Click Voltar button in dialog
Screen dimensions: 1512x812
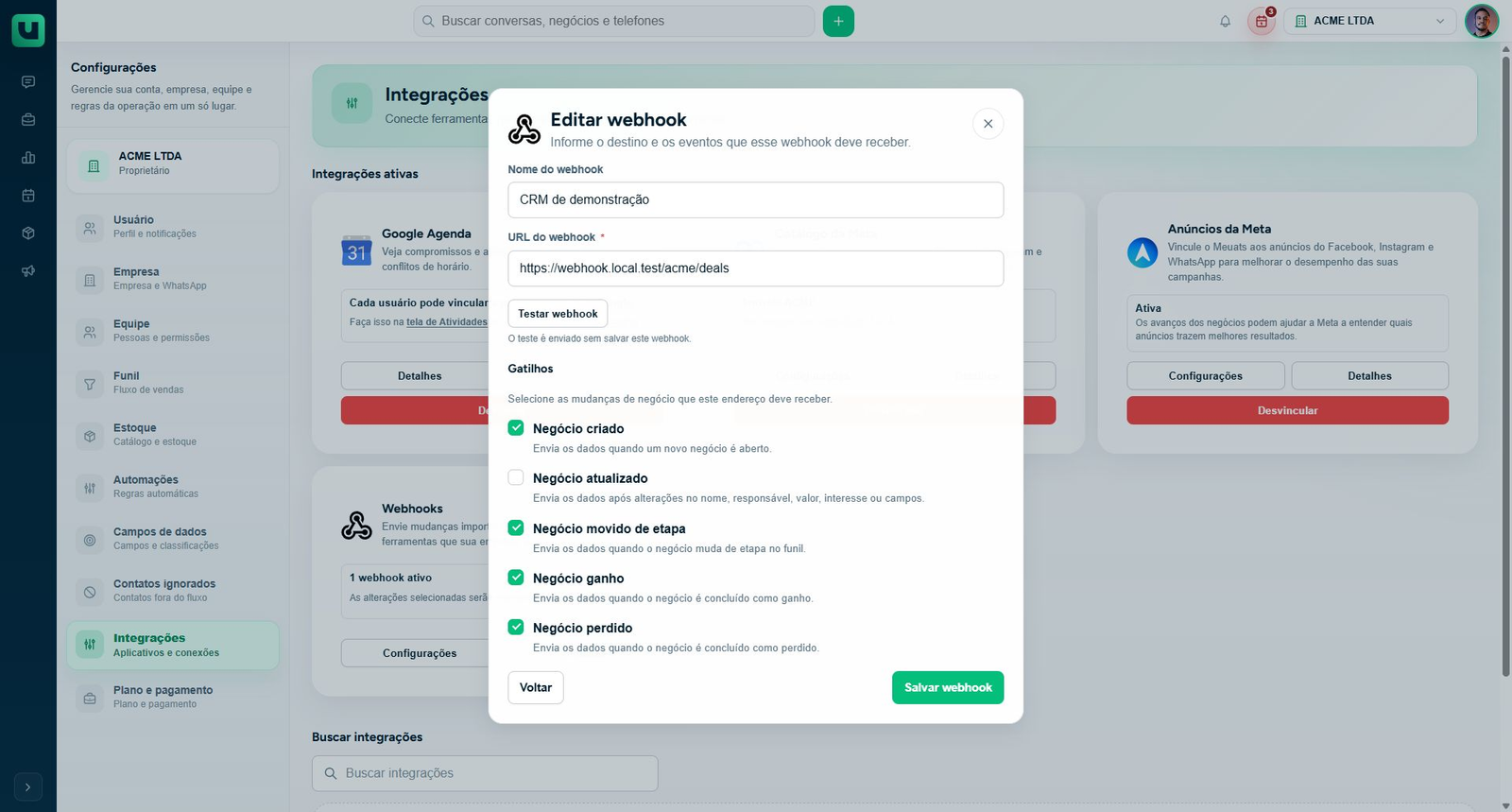(536, 688)
